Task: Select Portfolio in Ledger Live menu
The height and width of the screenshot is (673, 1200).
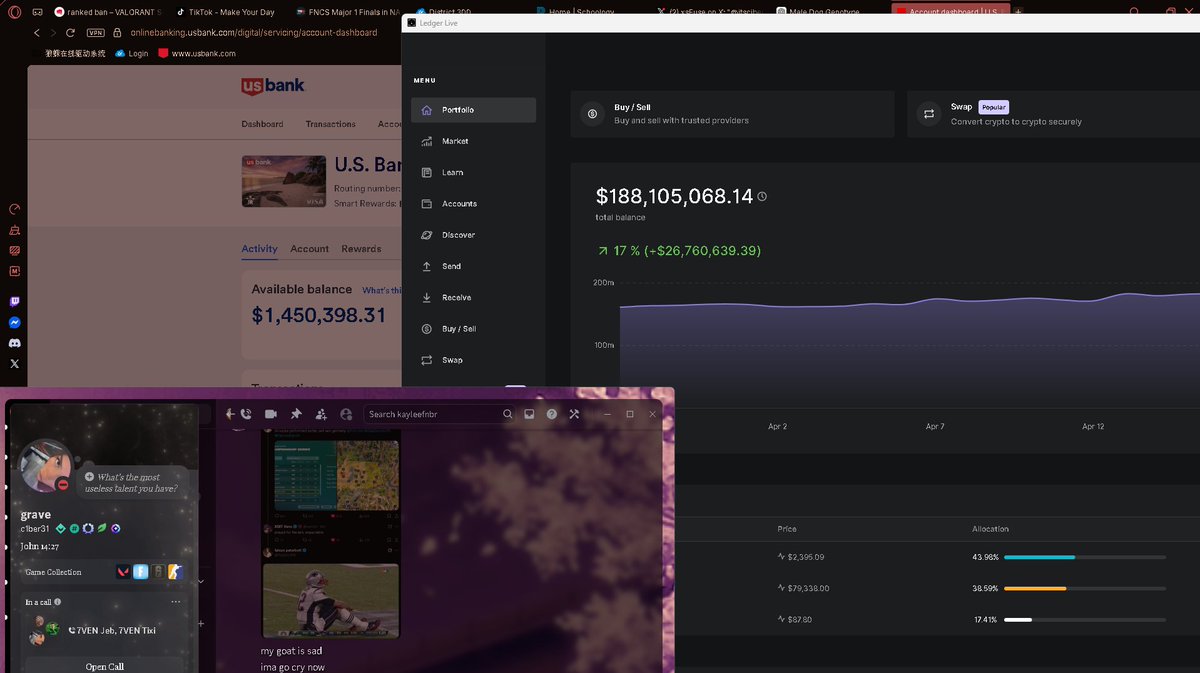Action: [473, 110]
